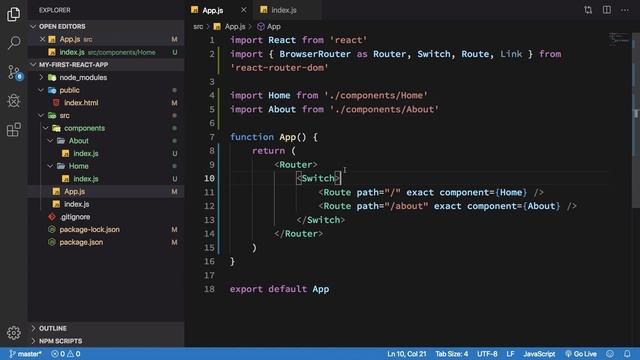Split the editor to the right
The width and height of the screenshot is (640, 360).
pyautogui.click(x=607, y=10)
